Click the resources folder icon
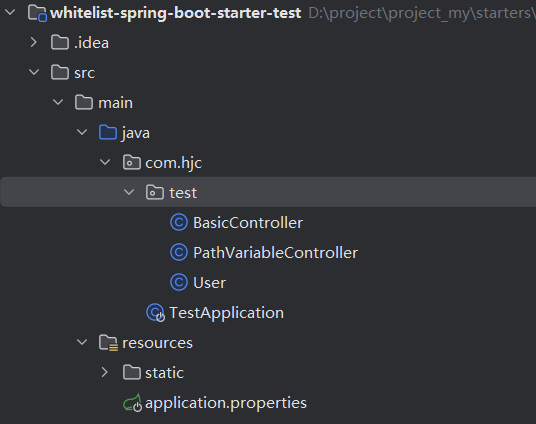This screenshot has width=536, height=424. pyautogui.click(x=108, y=343)
